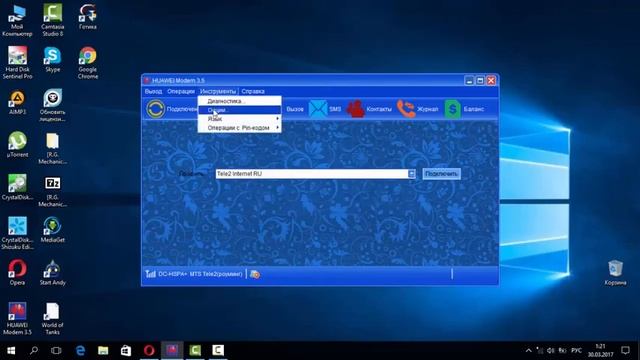The height and width of the screenshot is (360, 640).
Task: Open HUAWEI Modem 3.5 desktop shortcut
Action: point(17,319)
